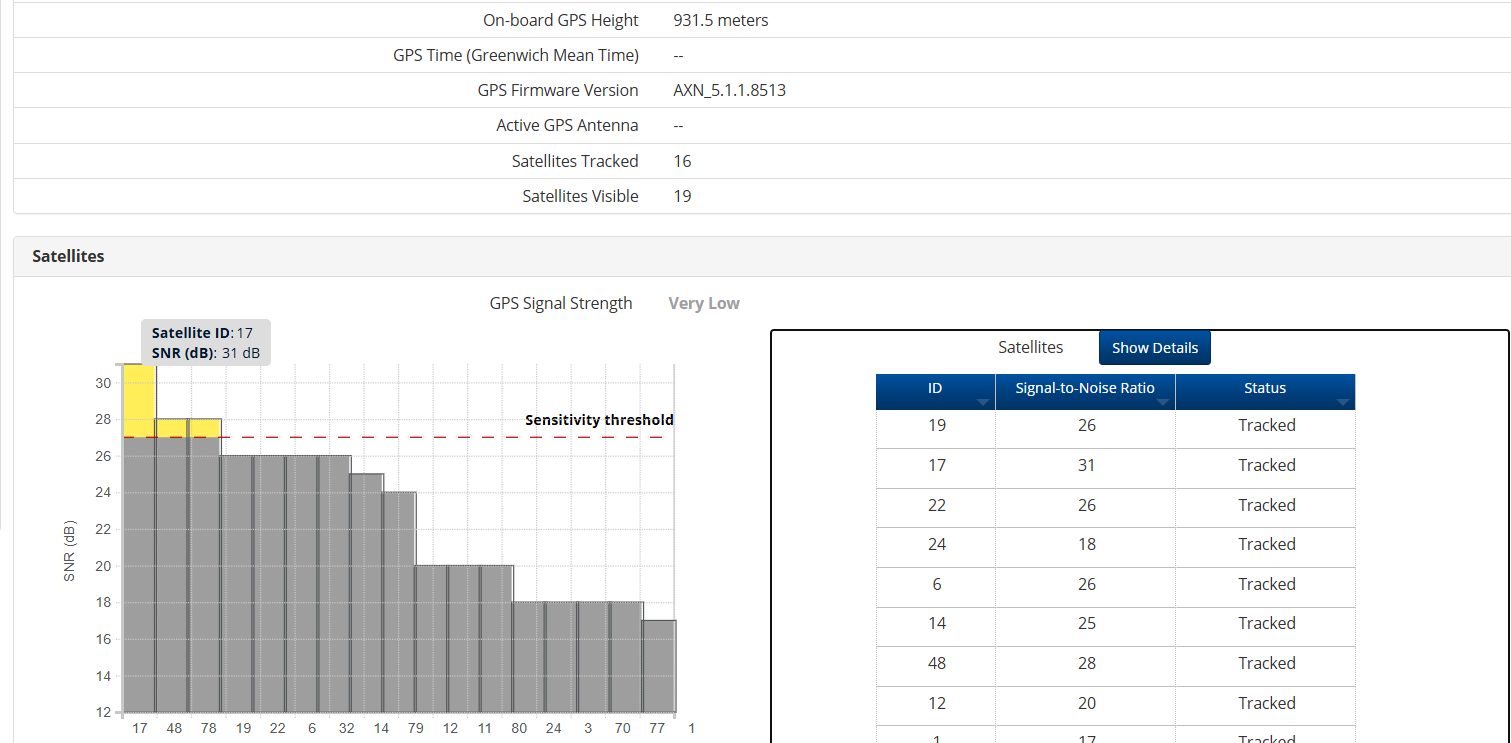Sort by Signal-to-Noise Ratio column arrow

[1162, 402]
